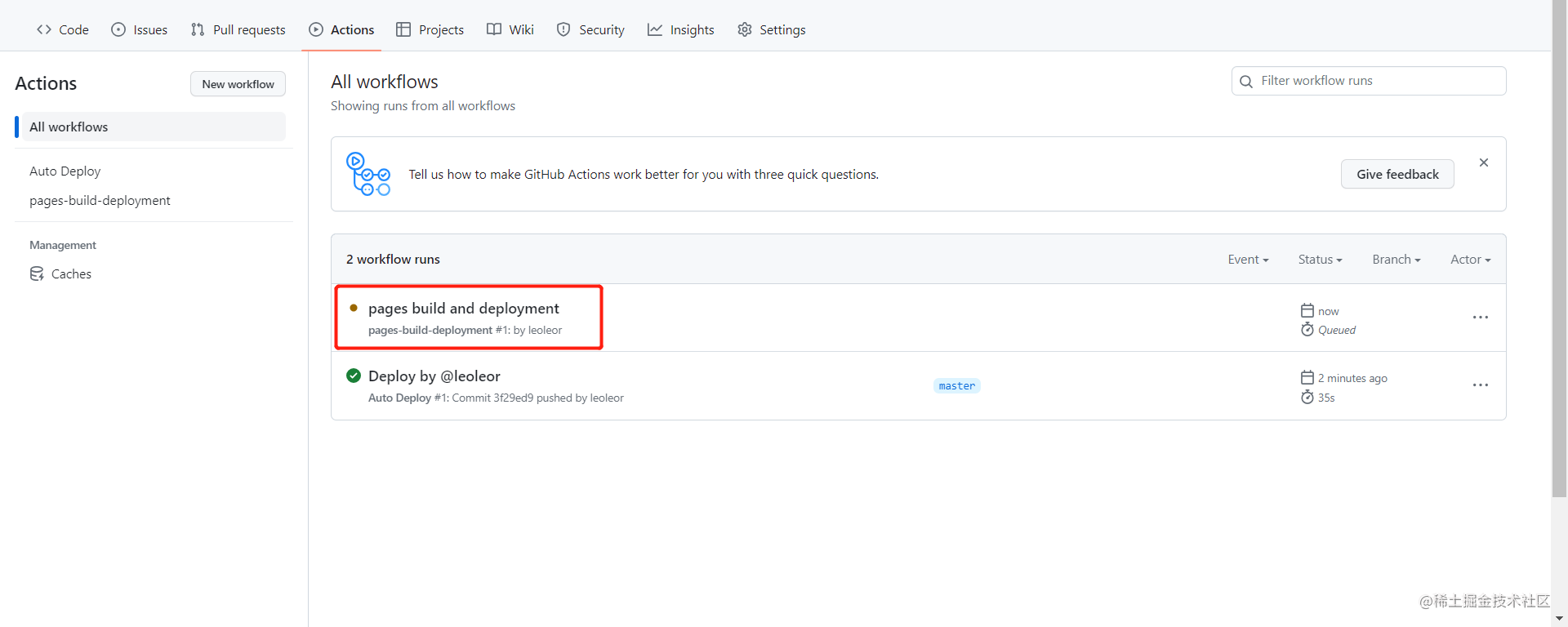1568x627 pixels.
Task: Dismiss the feedback banner
Action: click(x=1484, y=162)
